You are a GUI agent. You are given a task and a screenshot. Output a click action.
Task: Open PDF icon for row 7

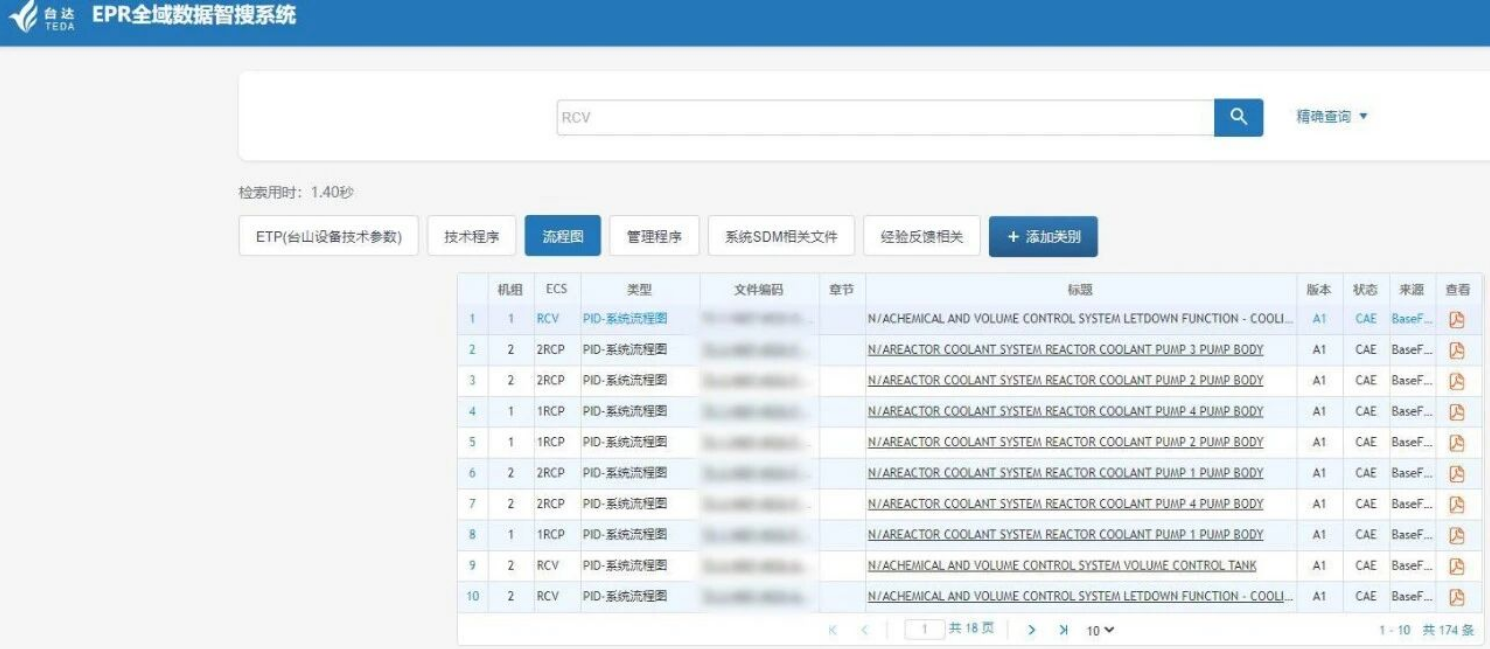(1456, 504)
